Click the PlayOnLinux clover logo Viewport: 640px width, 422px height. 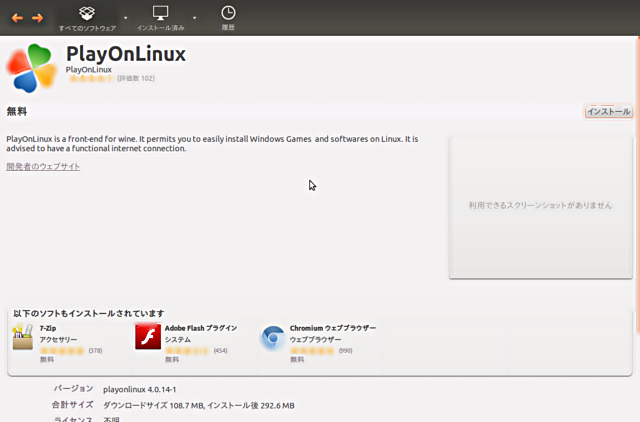(31, 68)
